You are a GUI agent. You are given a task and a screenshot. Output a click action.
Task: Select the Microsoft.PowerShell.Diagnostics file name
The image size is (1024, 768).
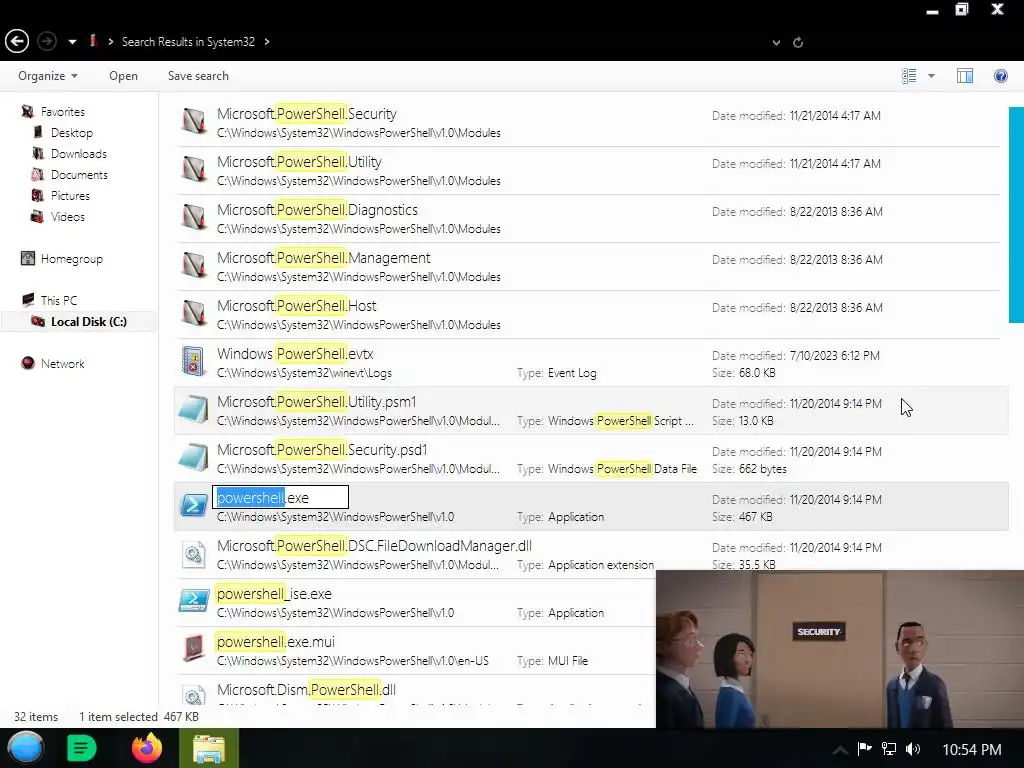317,210
